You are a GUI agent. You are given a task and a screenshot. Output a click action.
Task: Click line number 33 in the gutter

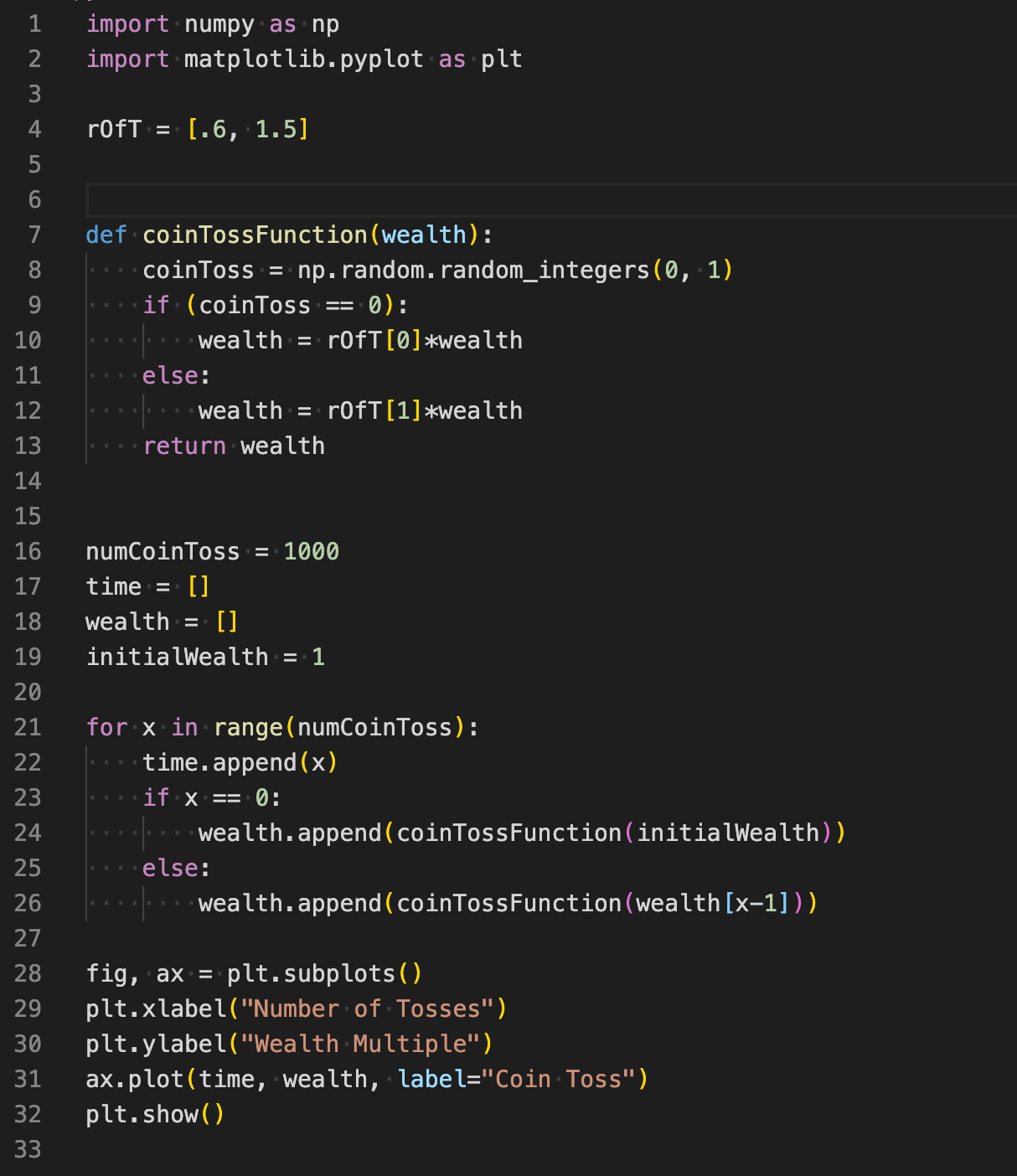(28, 1150)
